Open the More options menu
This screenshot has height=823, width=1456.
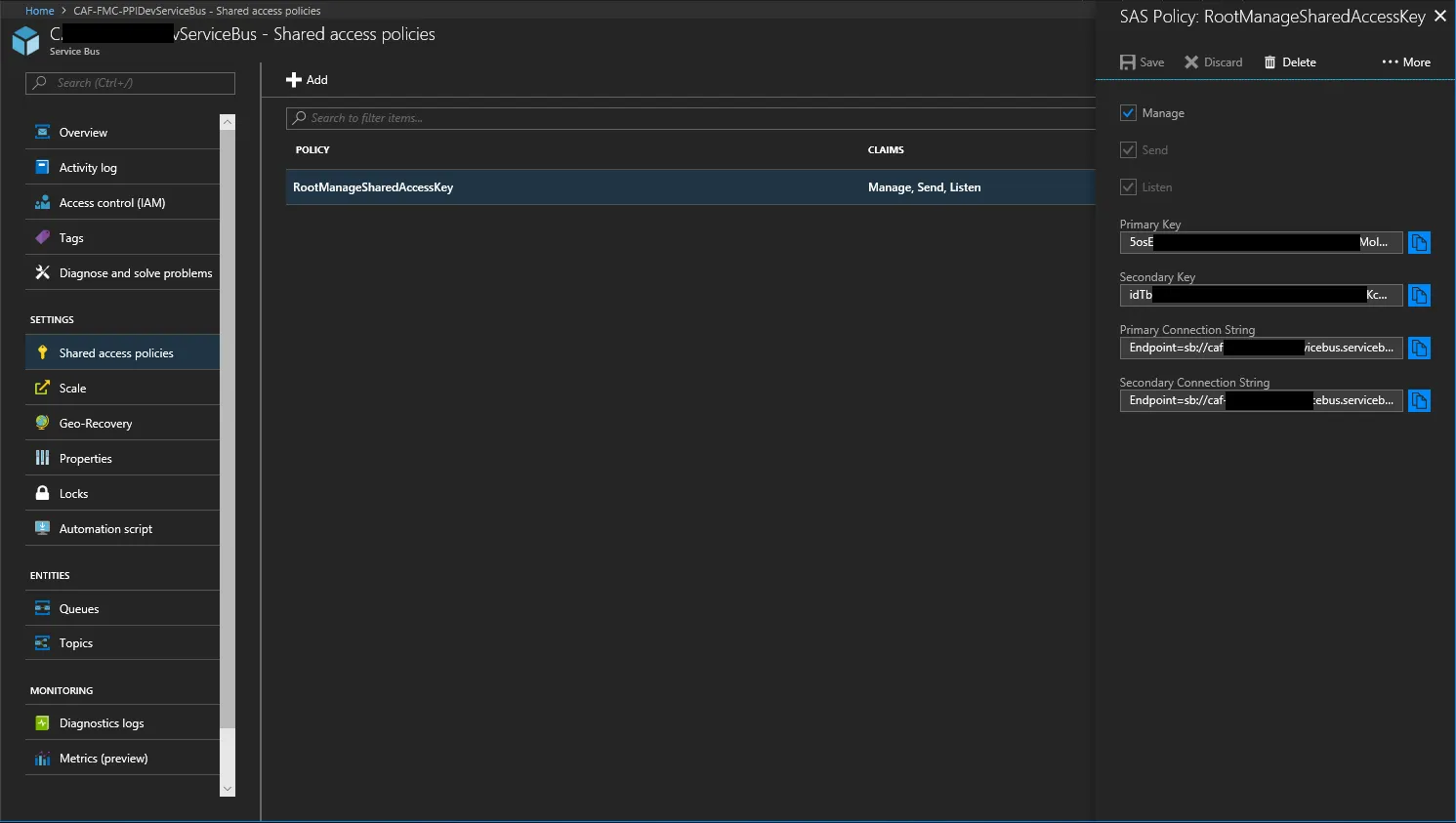point(1406,62)
